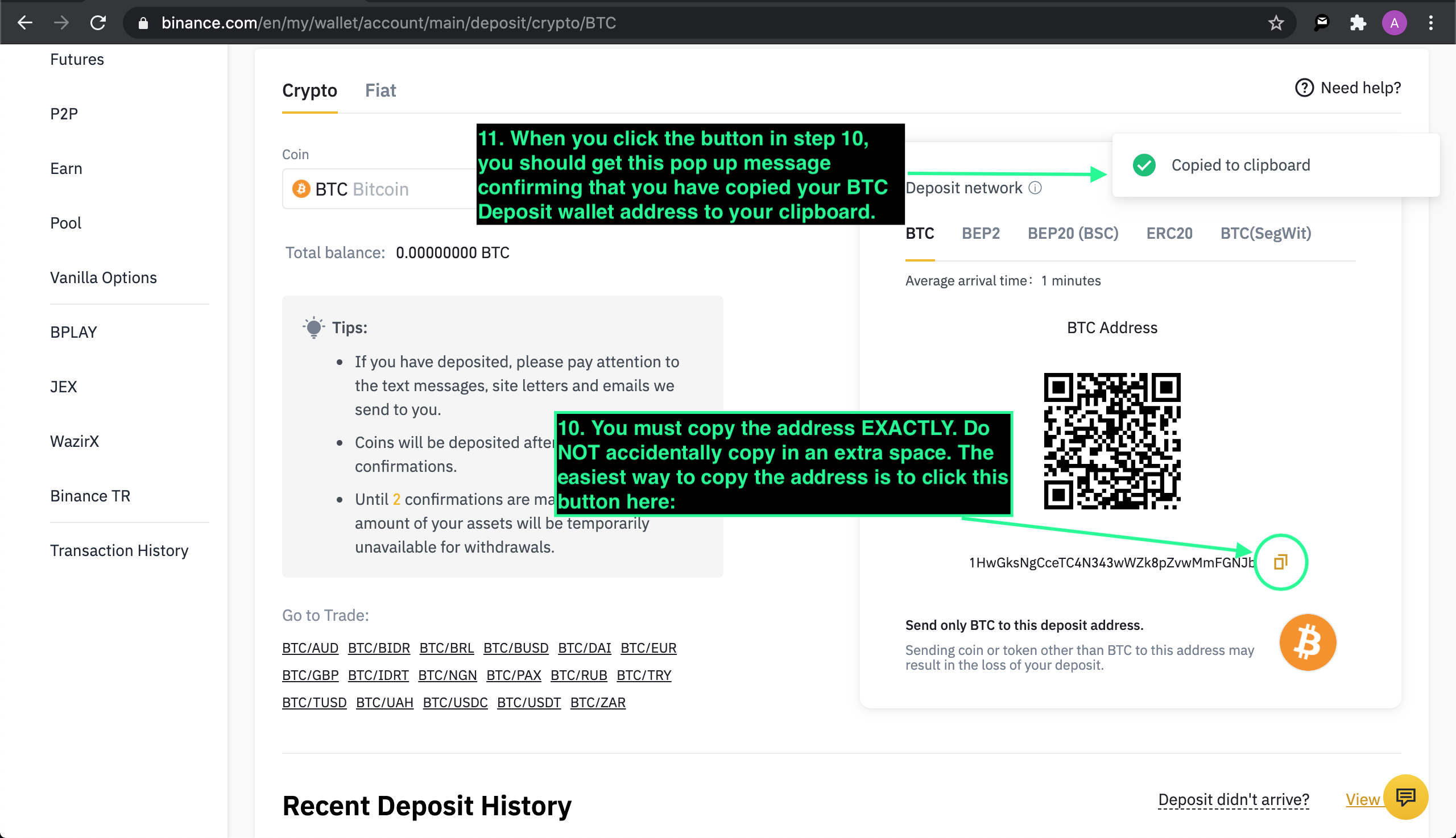Click the BTC/TRY trade link
This screenshot has width=1456, height=838.
coord(644,675)
